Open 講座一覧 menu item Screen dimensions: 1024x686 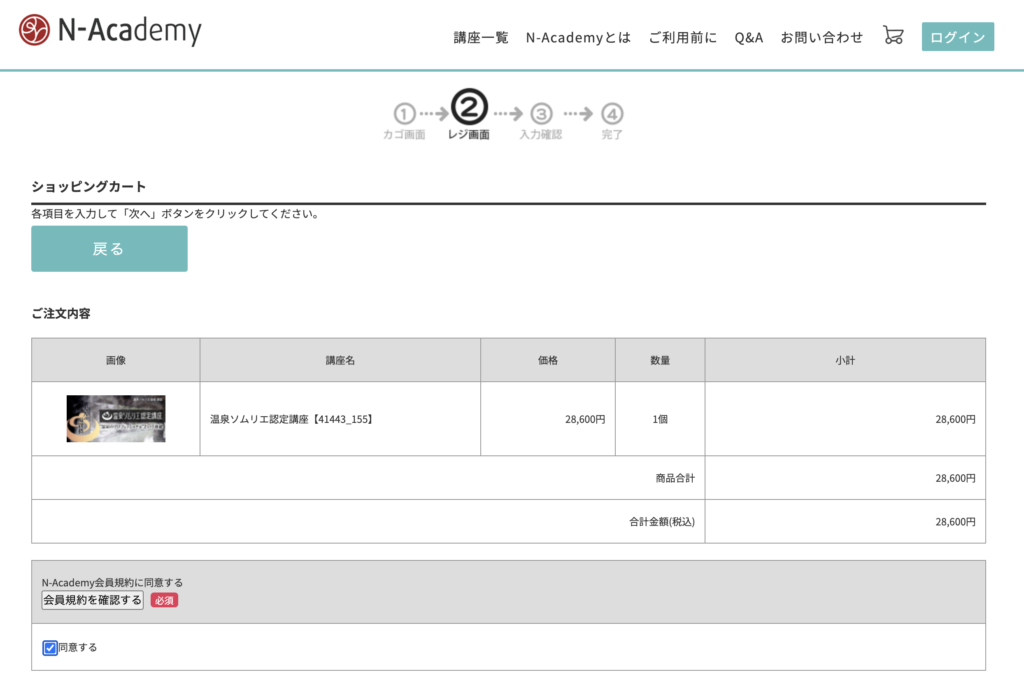pos(481,38)
